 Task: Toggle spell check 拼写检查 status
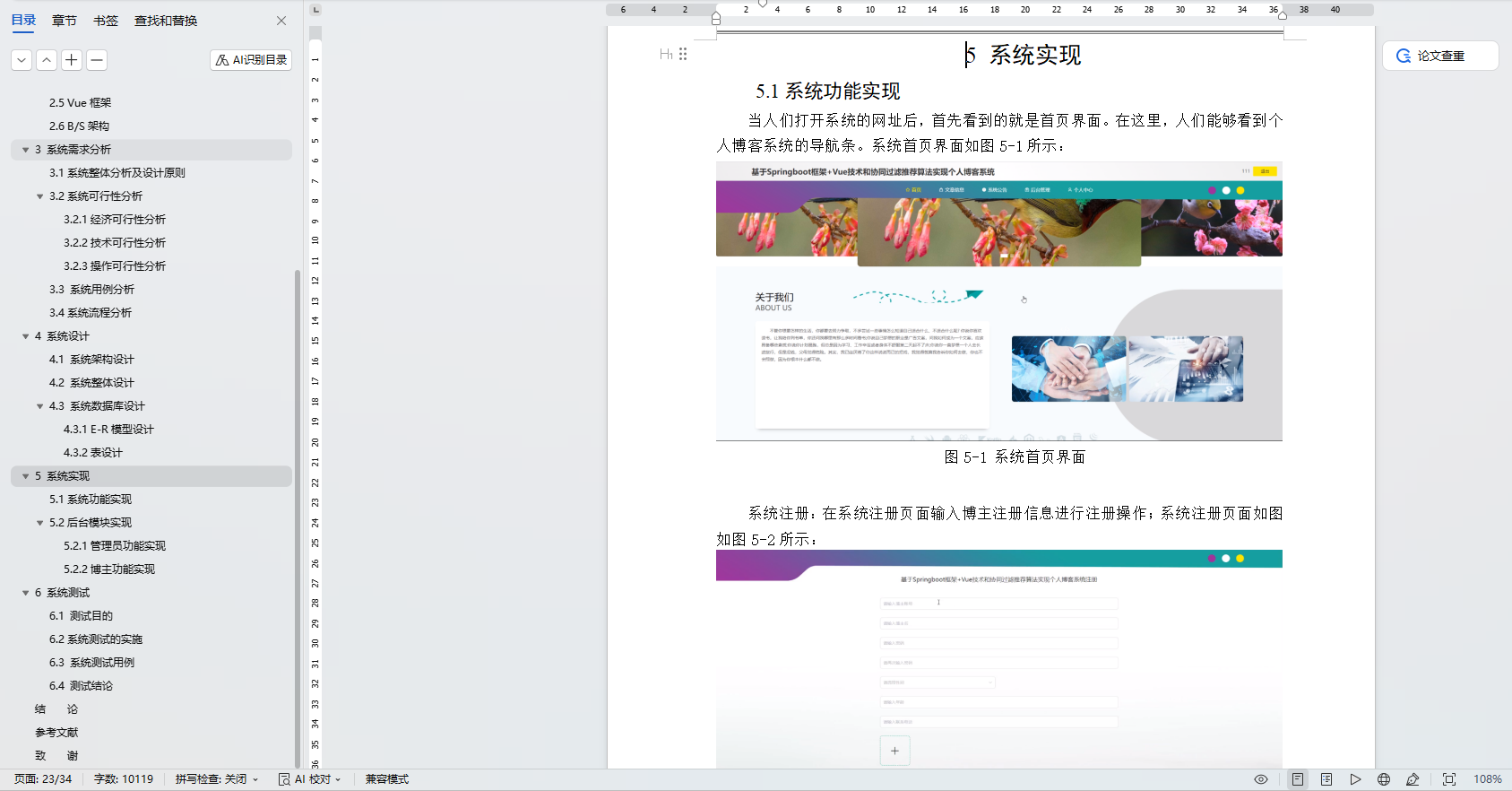[217, 779]
